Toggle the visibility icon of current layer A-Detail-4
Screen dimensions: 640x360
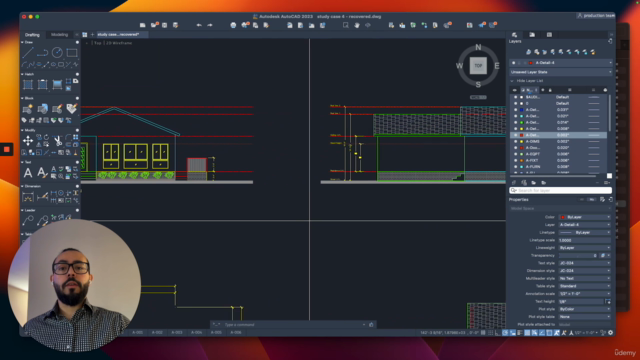[513, 63]
